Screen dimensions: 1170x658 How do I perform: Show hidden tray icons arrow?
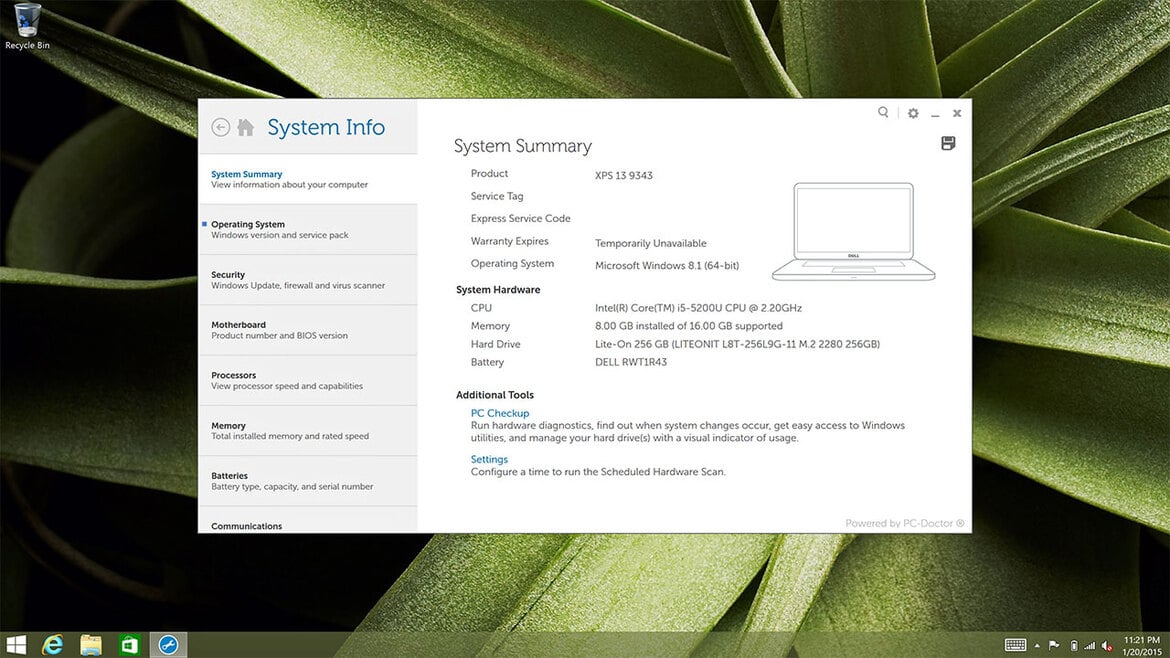point(1037,646)
